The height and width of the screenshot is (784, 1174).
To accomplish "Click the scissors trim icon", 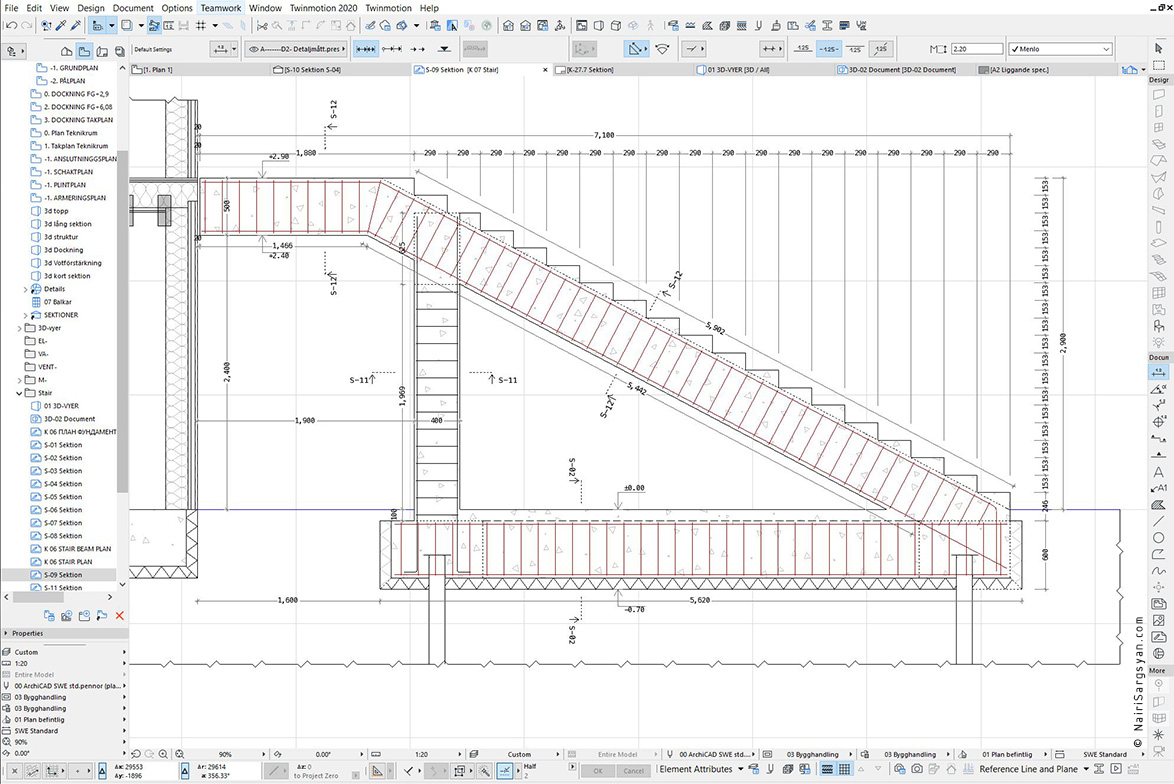I will click(262, 25).
